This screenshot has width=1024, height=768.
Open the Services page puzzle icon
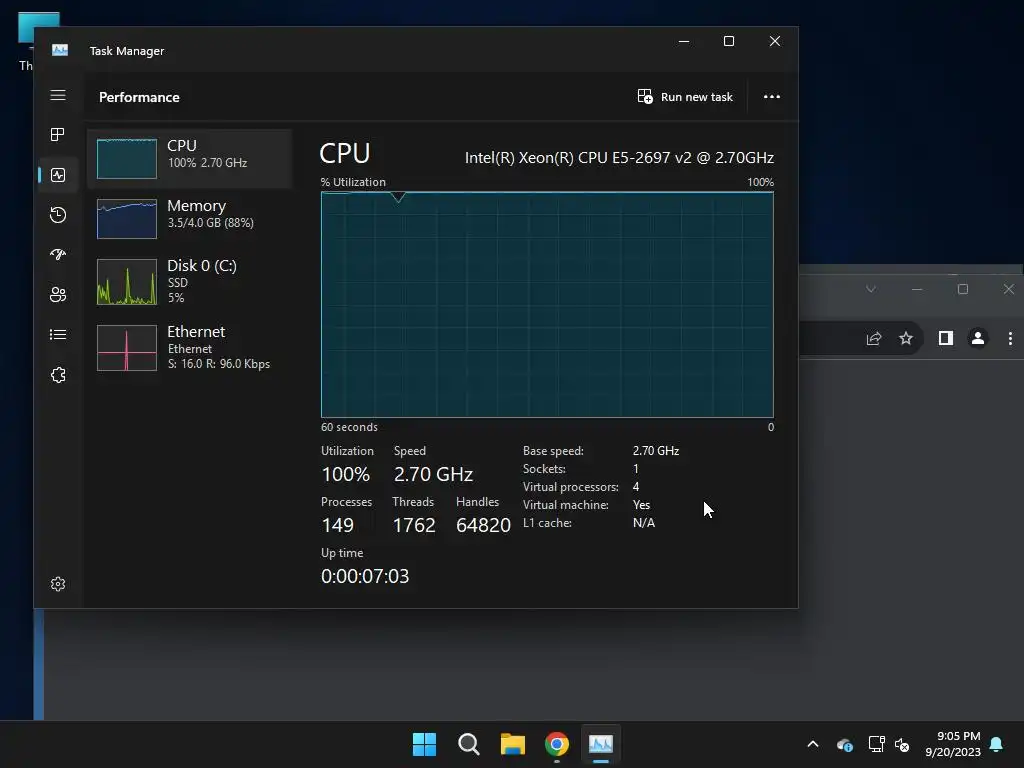(x=58, y=375)
